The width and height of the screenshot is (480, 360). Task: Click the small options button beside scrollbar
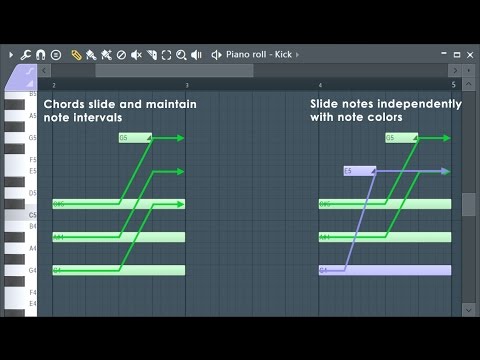coord(469,71)
